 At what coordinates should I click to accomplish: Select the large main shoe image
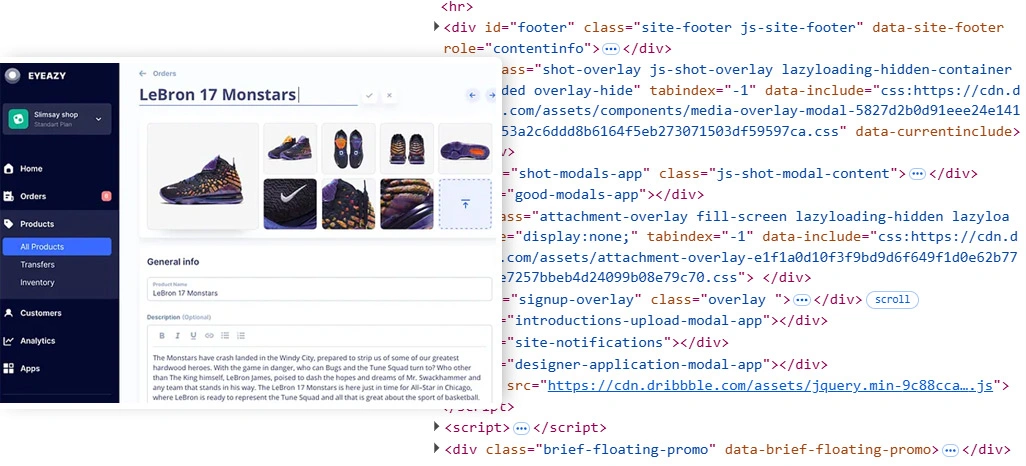[203, 176]
